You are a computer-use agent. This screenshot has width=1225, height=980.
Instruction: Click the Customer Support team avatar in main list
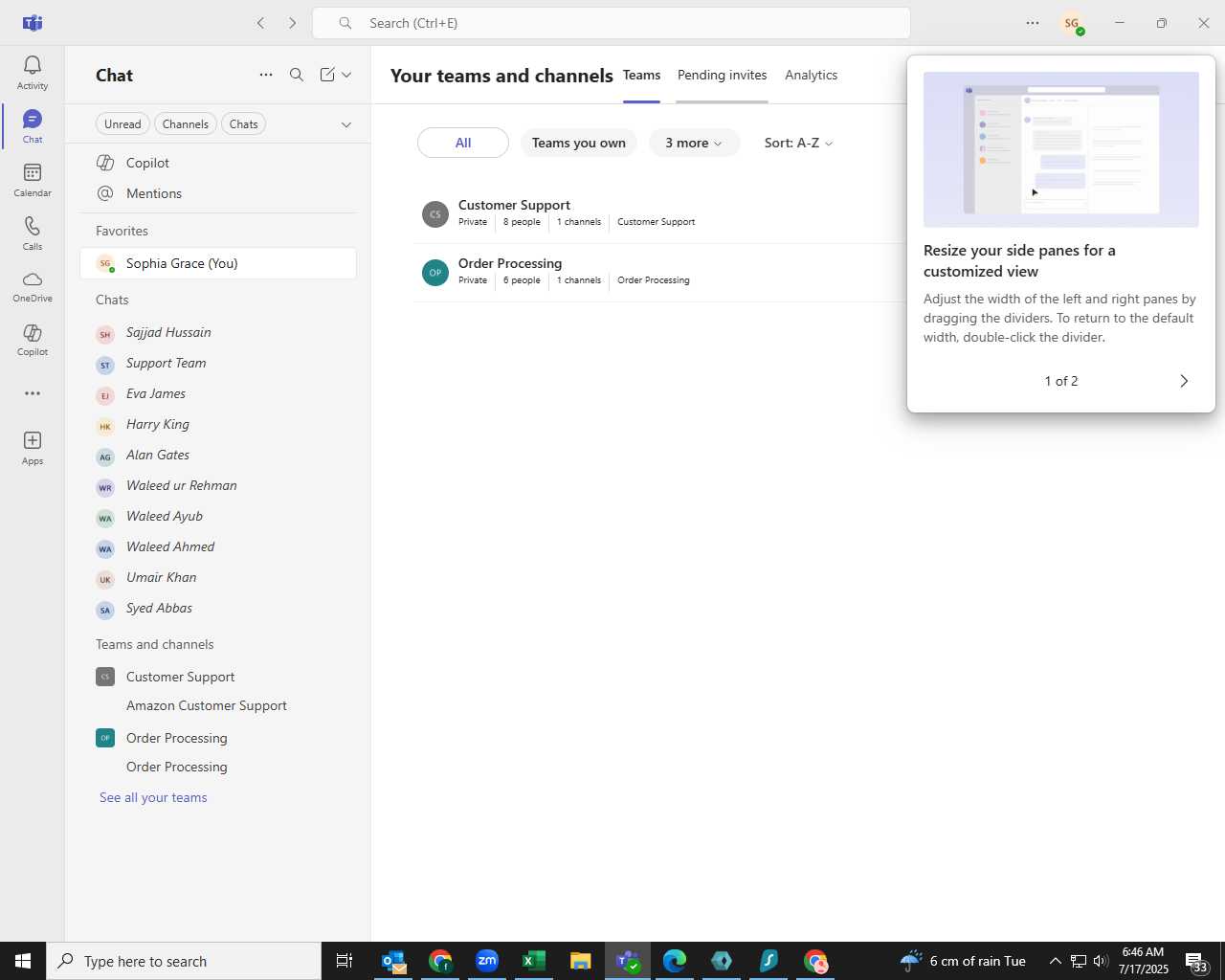tap(435, 214)
